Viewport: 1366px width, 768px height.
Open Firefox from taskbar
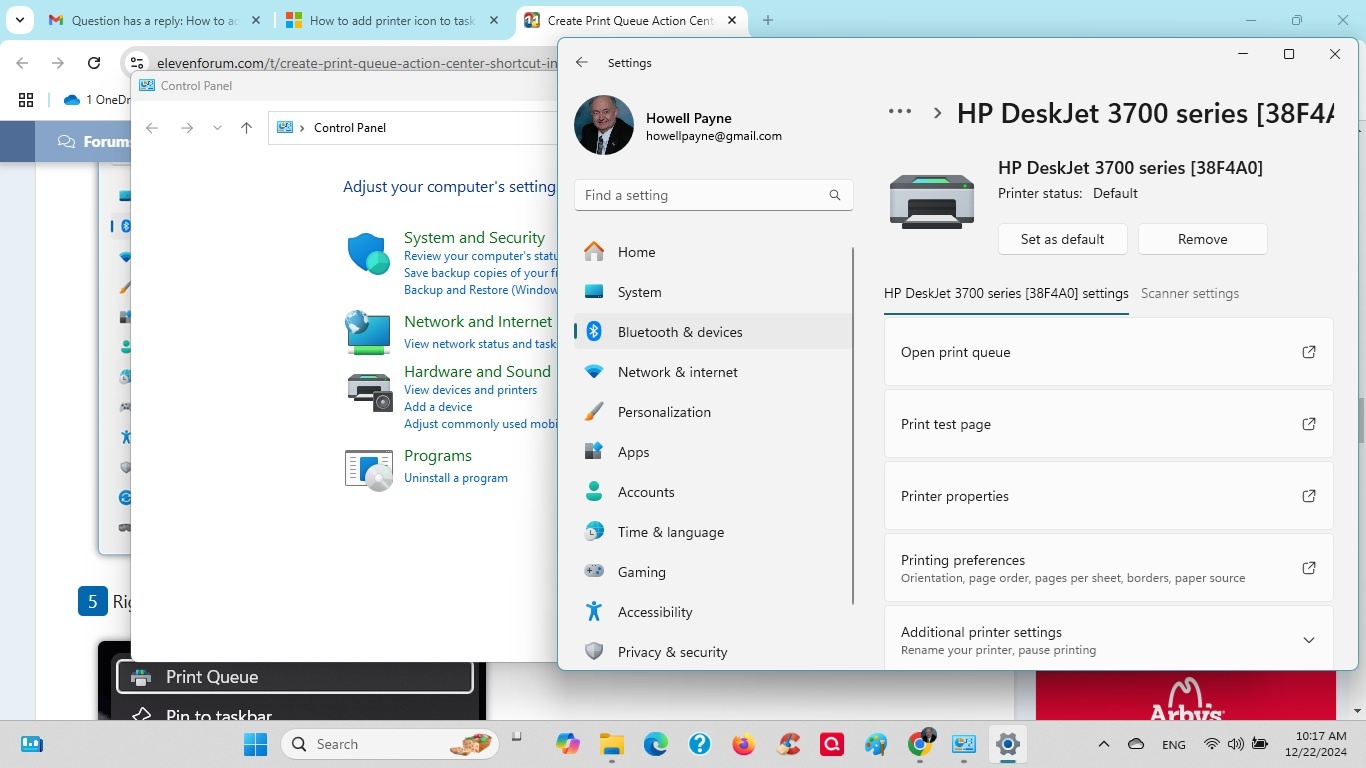(x=743, y=744)
